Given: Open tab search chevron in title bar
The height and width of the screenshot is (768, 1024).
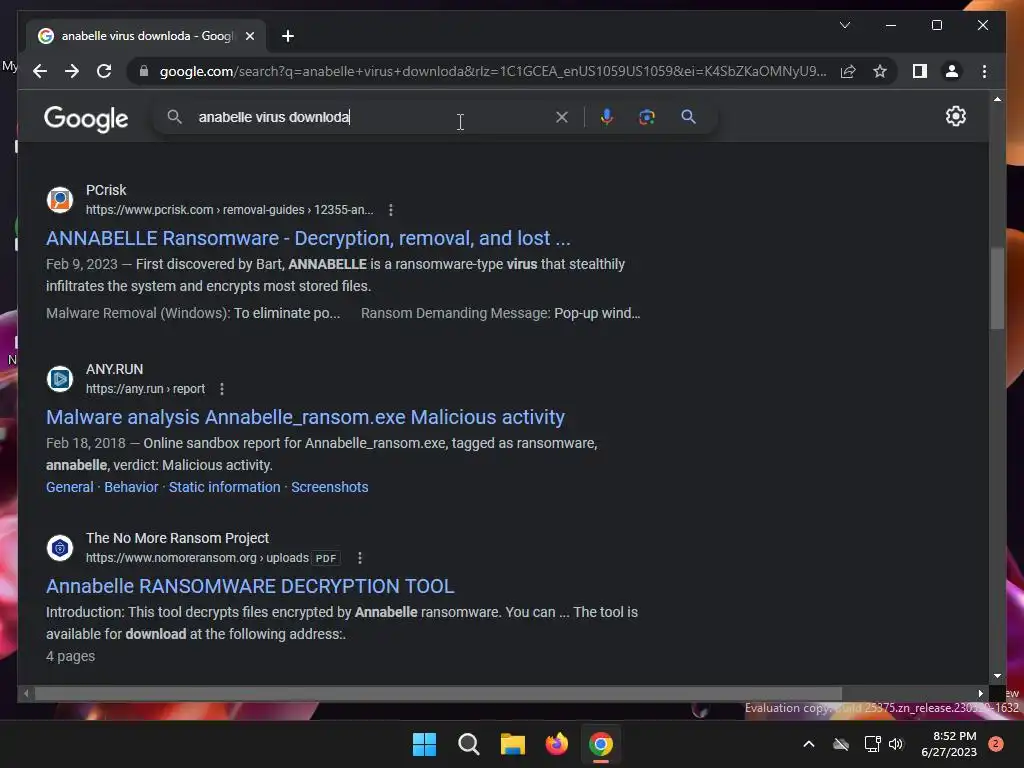Looking at the screenshot, I should coord(844,25).
